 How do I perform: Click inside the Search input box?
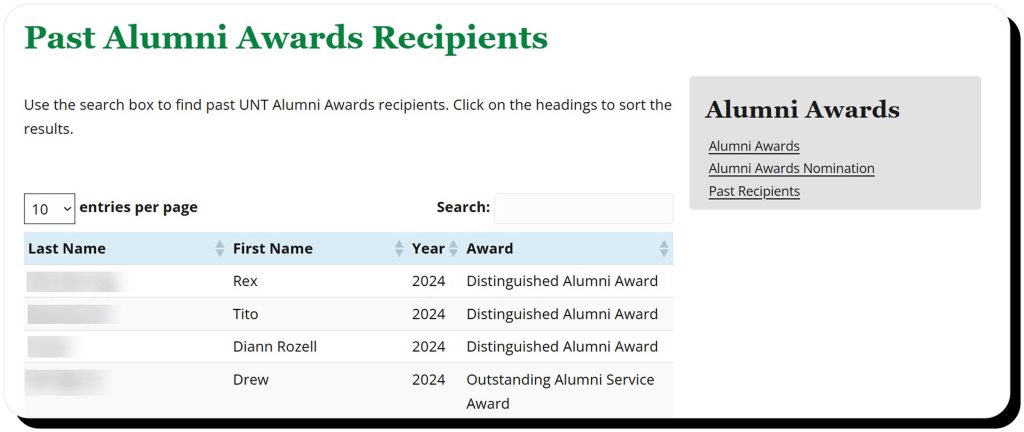pyautogui.click(x=583, y=208)
